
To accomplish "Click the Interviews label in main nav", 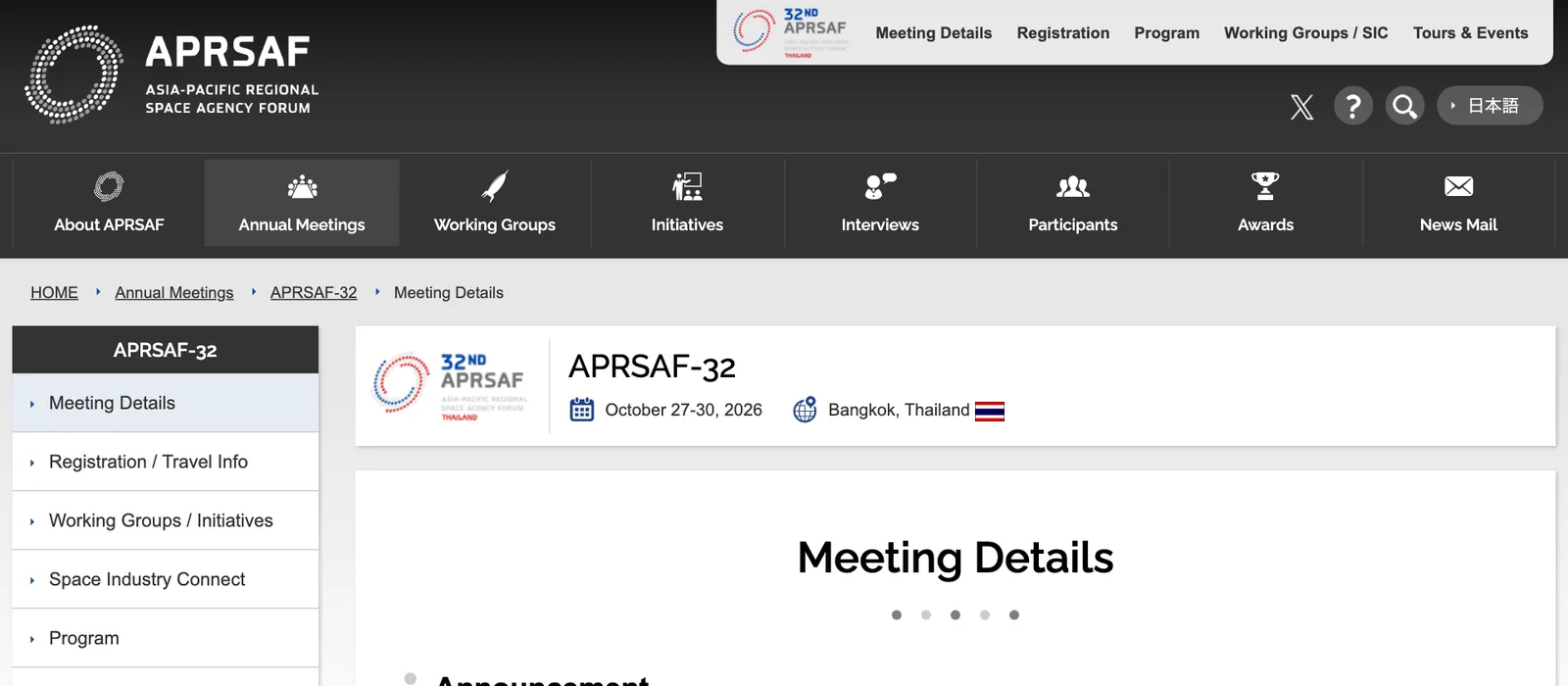I will (x=880, y=224).
